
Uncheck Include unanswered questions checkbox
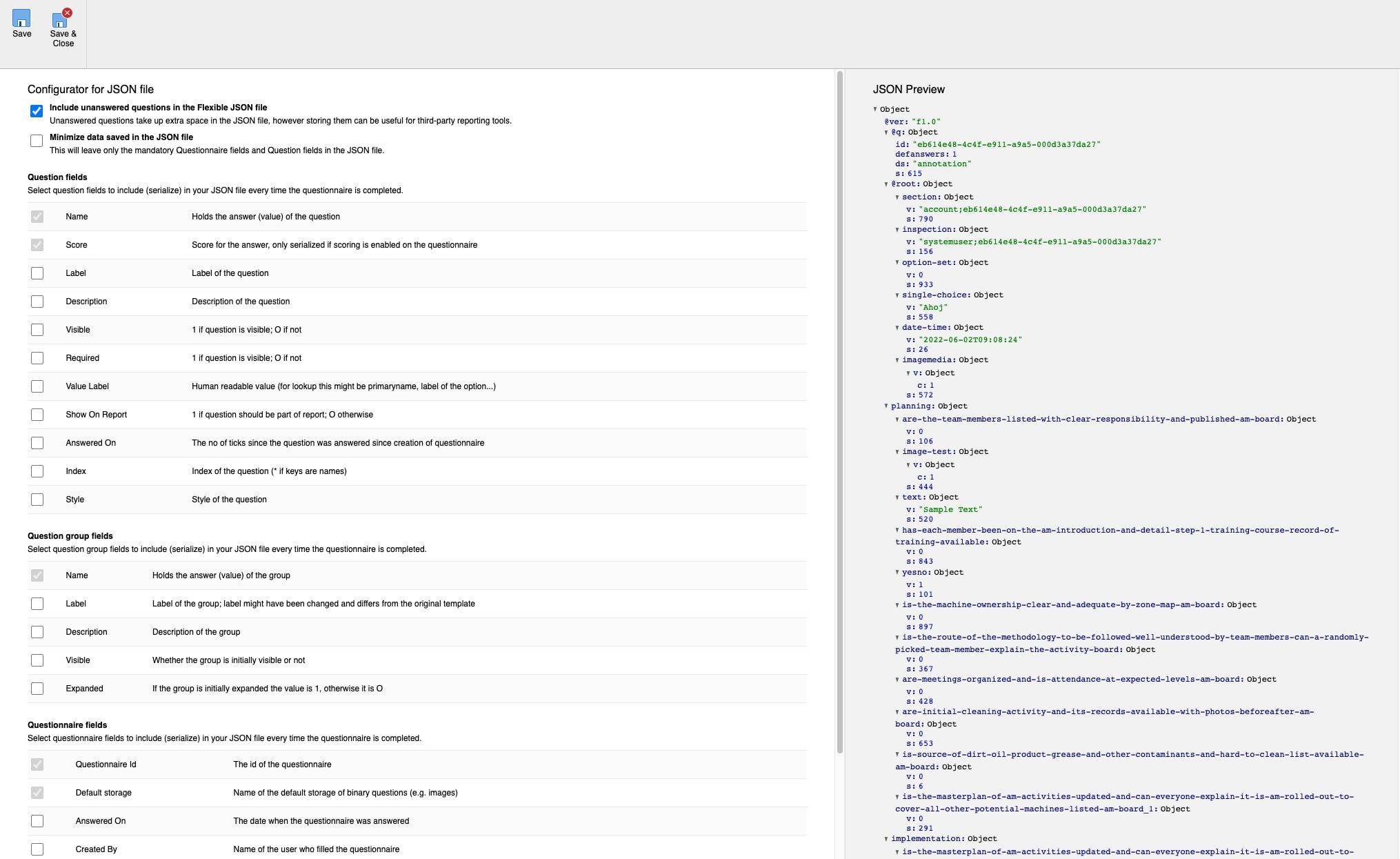pyautogui.click(x=37, y=111)
